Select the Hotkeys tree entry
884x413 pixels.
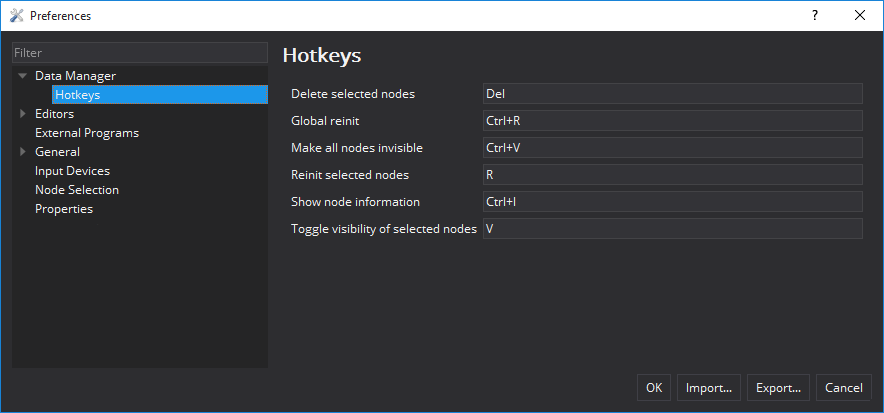pyautogui.click(x=160, y=95)
